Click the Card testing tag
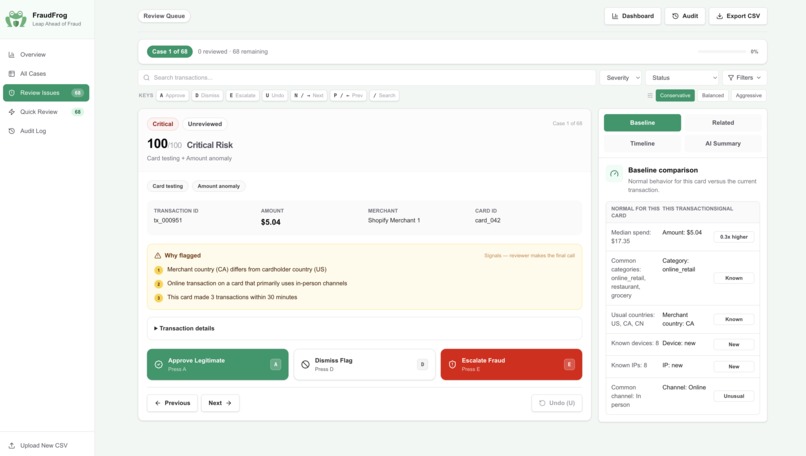This screenshot has height=456, width=806. [x=168, y=186]
